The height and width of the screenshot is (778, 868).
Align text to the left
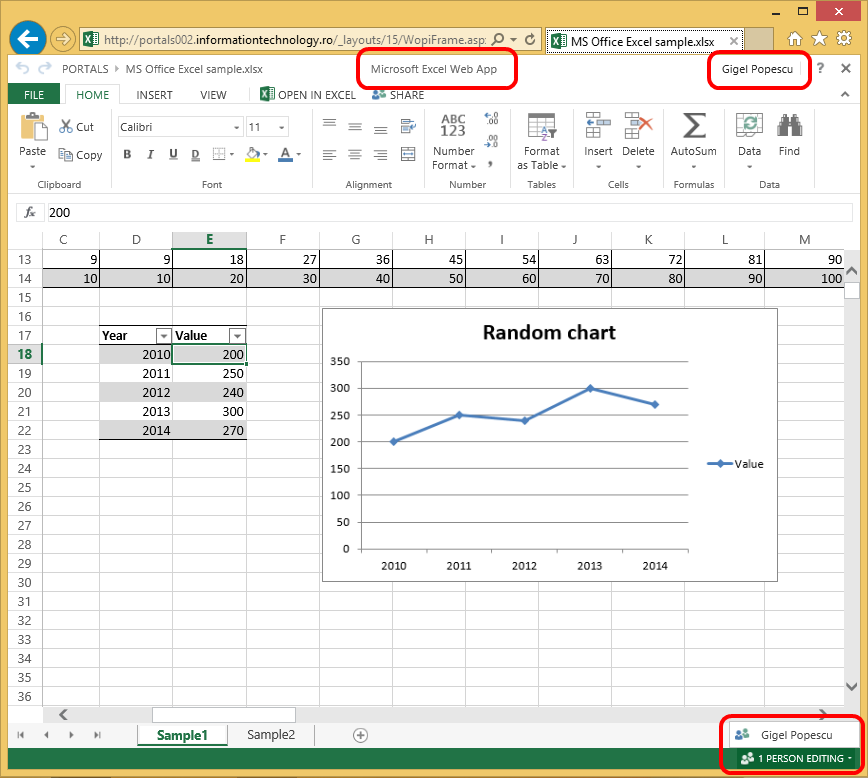tap(329, 154)
